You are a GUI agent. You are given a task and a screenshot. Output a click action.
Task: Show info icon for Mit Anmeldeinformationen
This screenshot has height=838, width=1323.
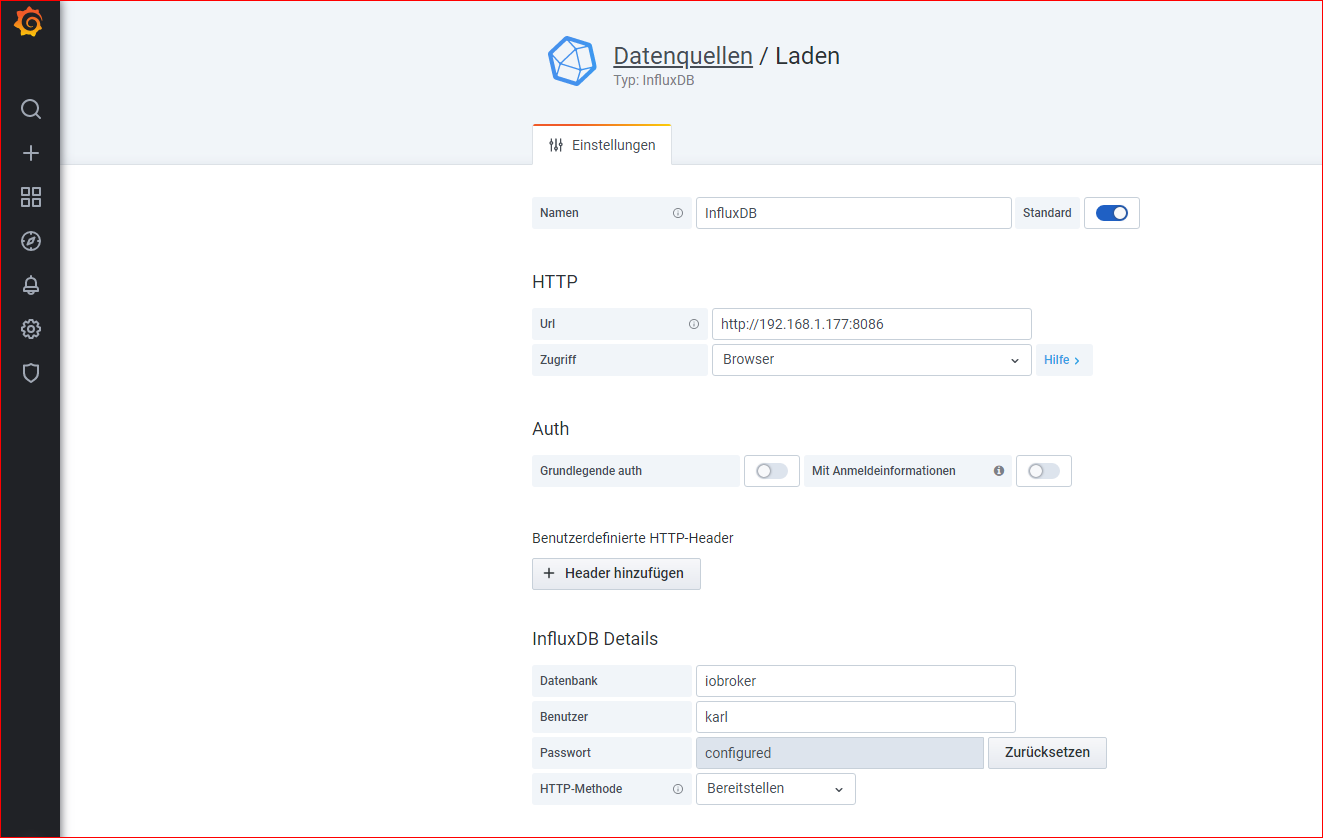(998, 471)
